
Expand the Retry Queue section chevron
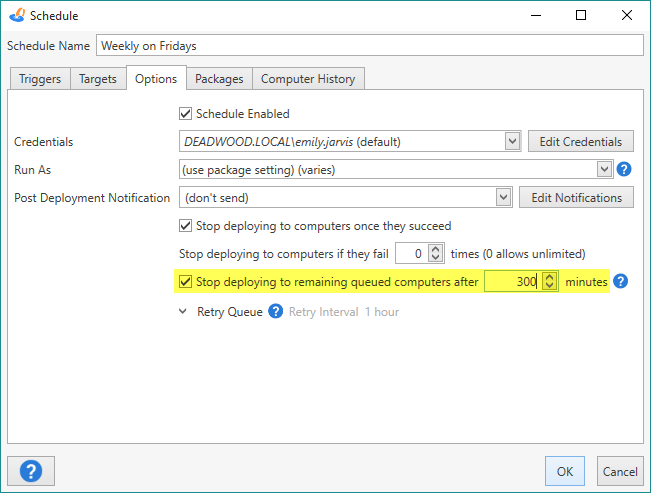pyautogui.click(x=183, y=311)
